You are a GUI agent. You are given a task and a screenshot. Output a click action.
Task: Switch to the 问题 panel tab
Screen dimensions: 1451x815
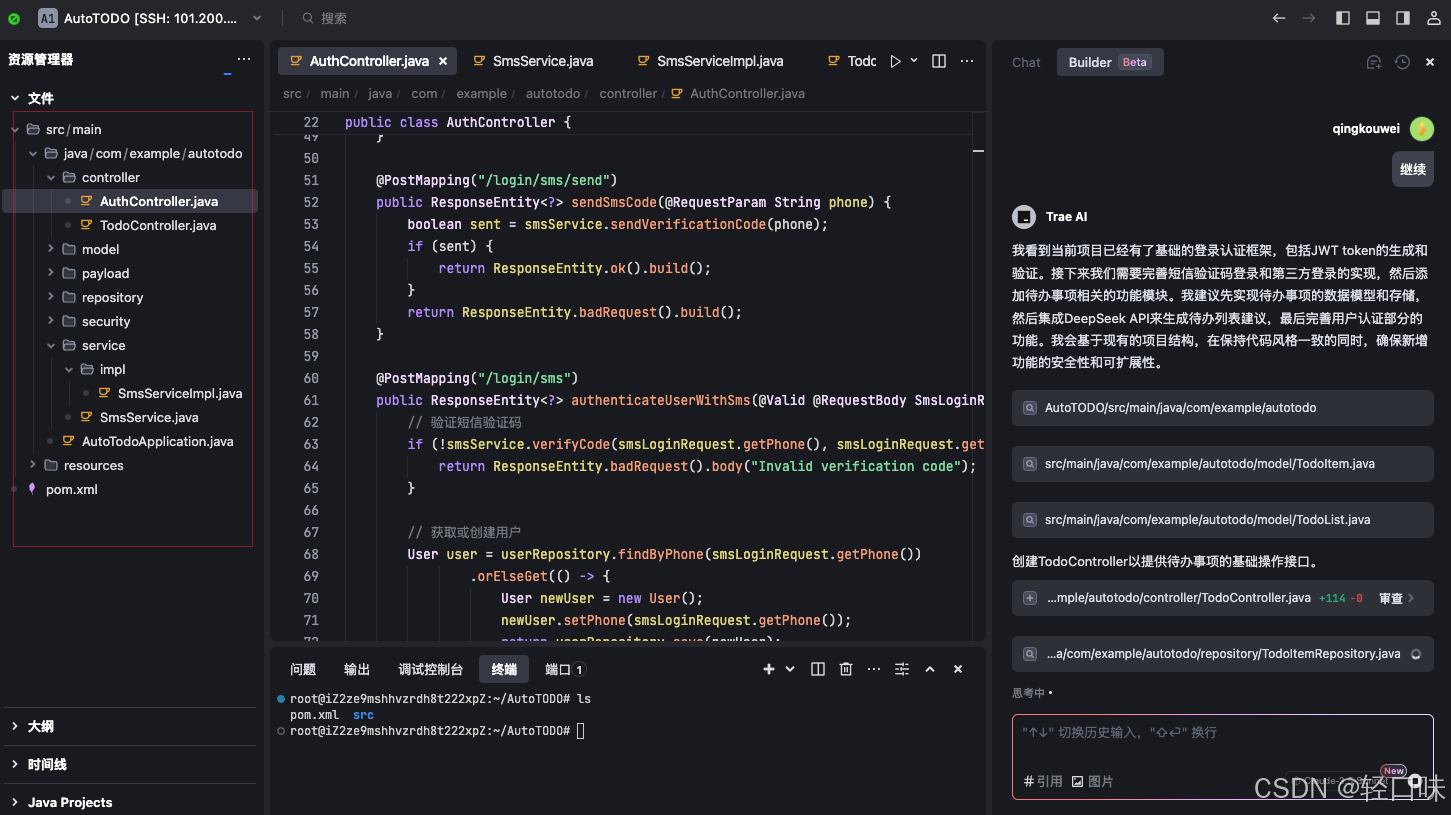(303, 669)
